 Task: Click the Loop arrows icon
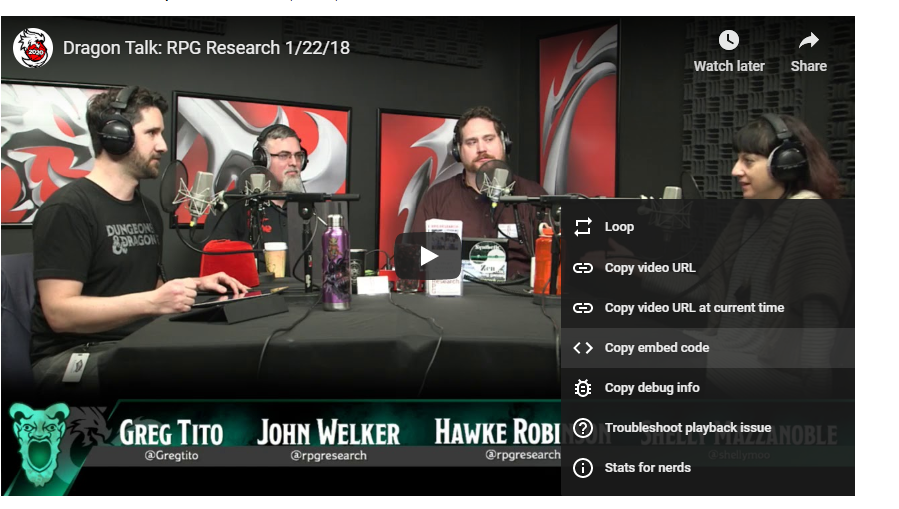click(x=583, y=227)
